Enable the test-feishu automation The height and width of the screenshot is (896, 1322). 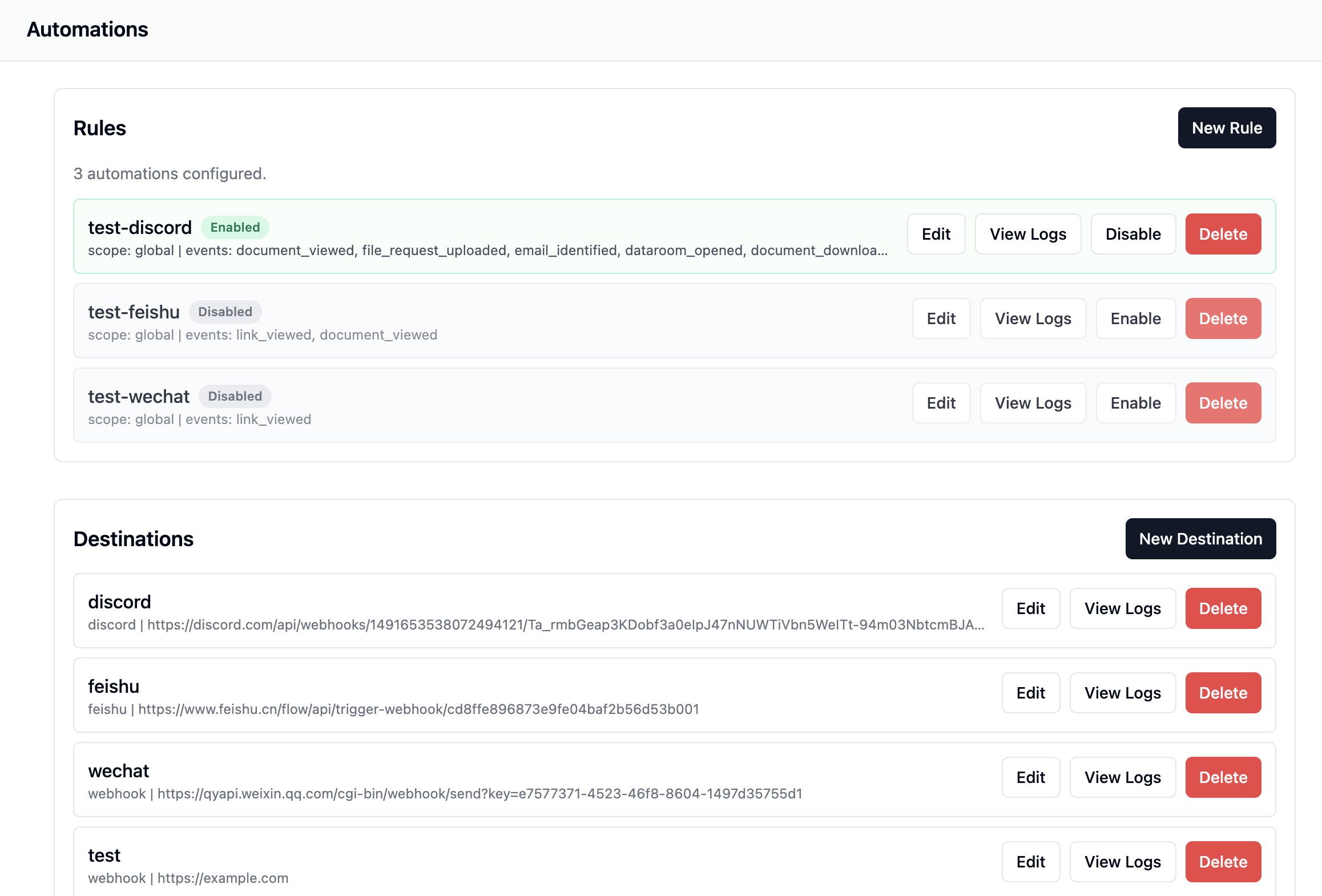pos(1135,318)
